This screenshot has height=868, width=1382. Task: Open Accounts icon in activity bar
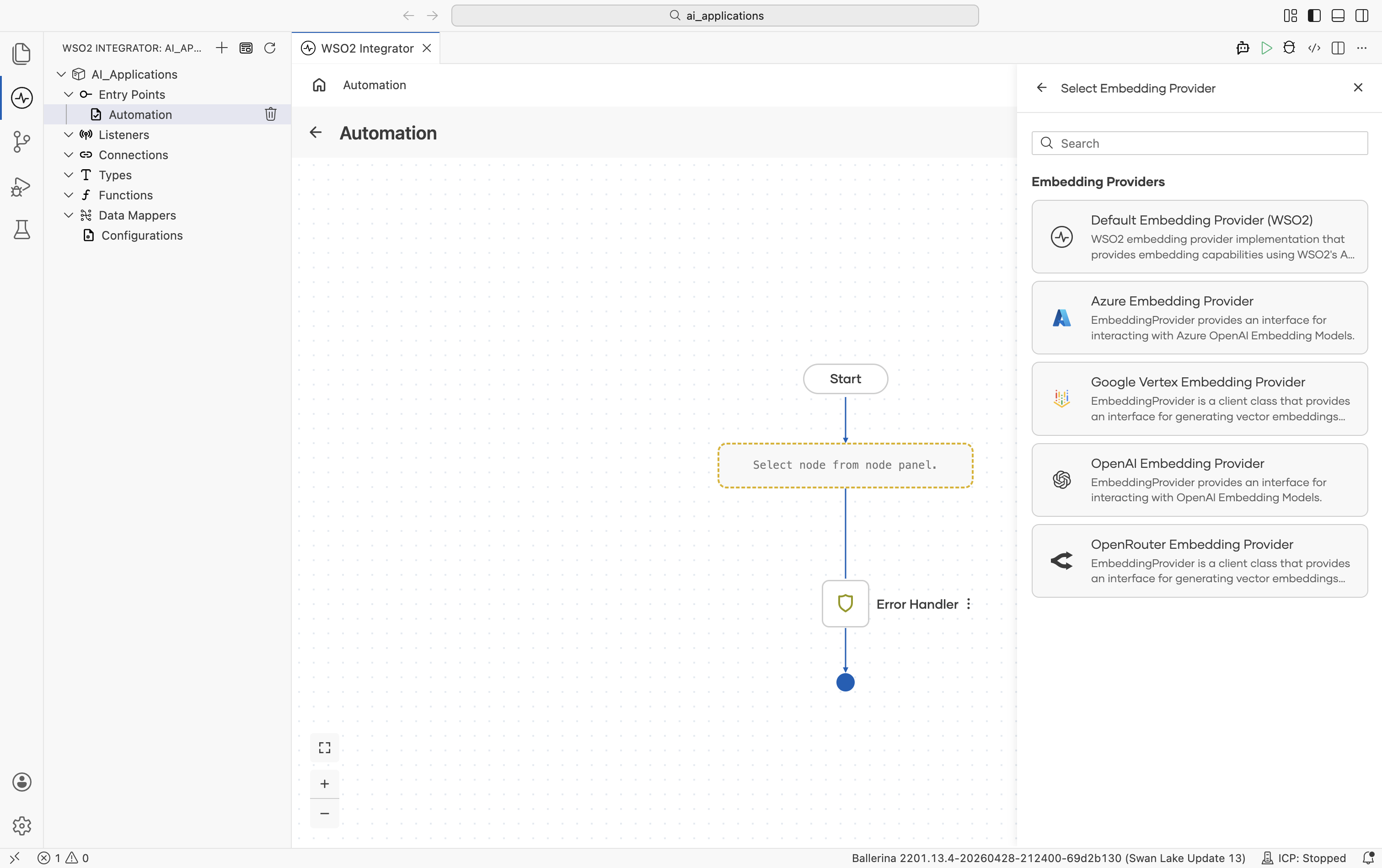21,782
